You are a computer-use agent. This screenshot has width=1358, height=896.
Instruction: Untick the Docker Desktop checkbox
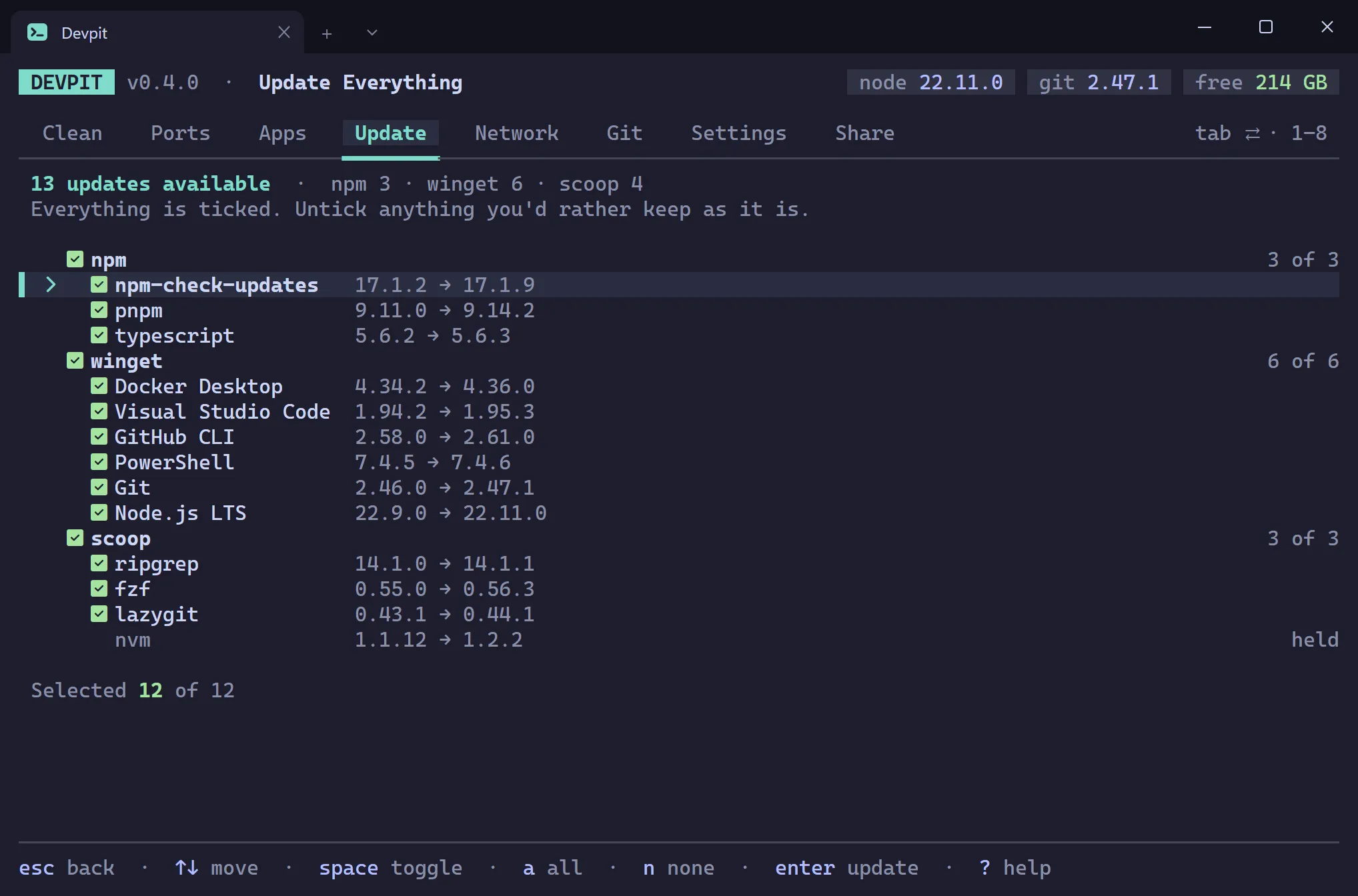(x=99, y=386)
